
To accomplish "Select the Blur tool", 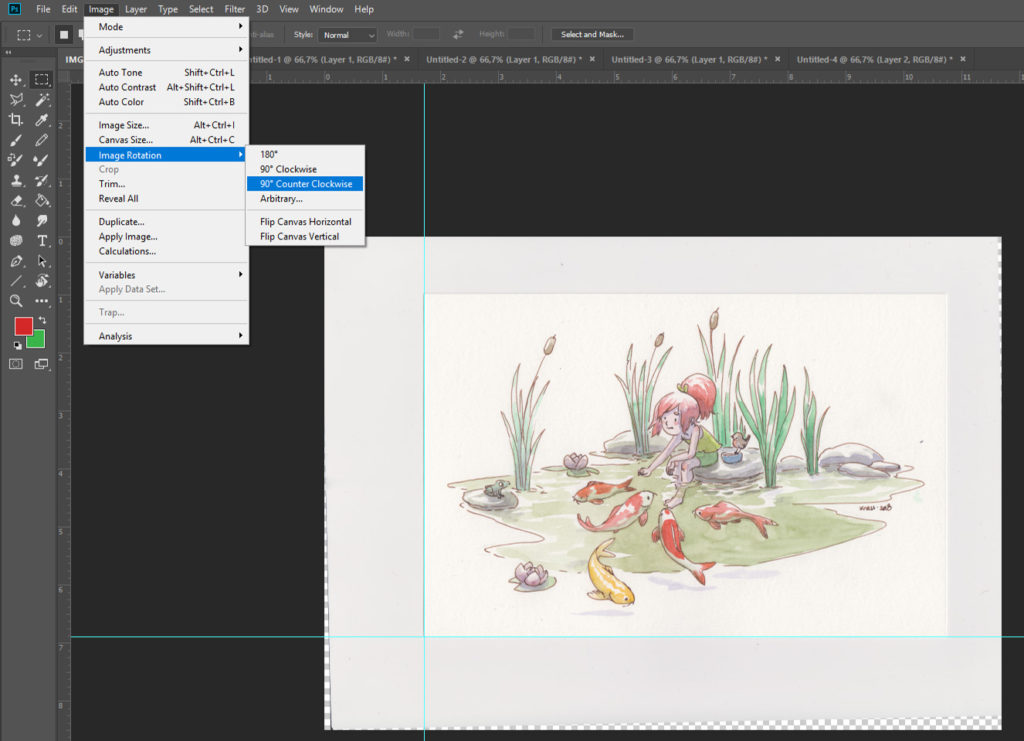I will coord(16,221).
